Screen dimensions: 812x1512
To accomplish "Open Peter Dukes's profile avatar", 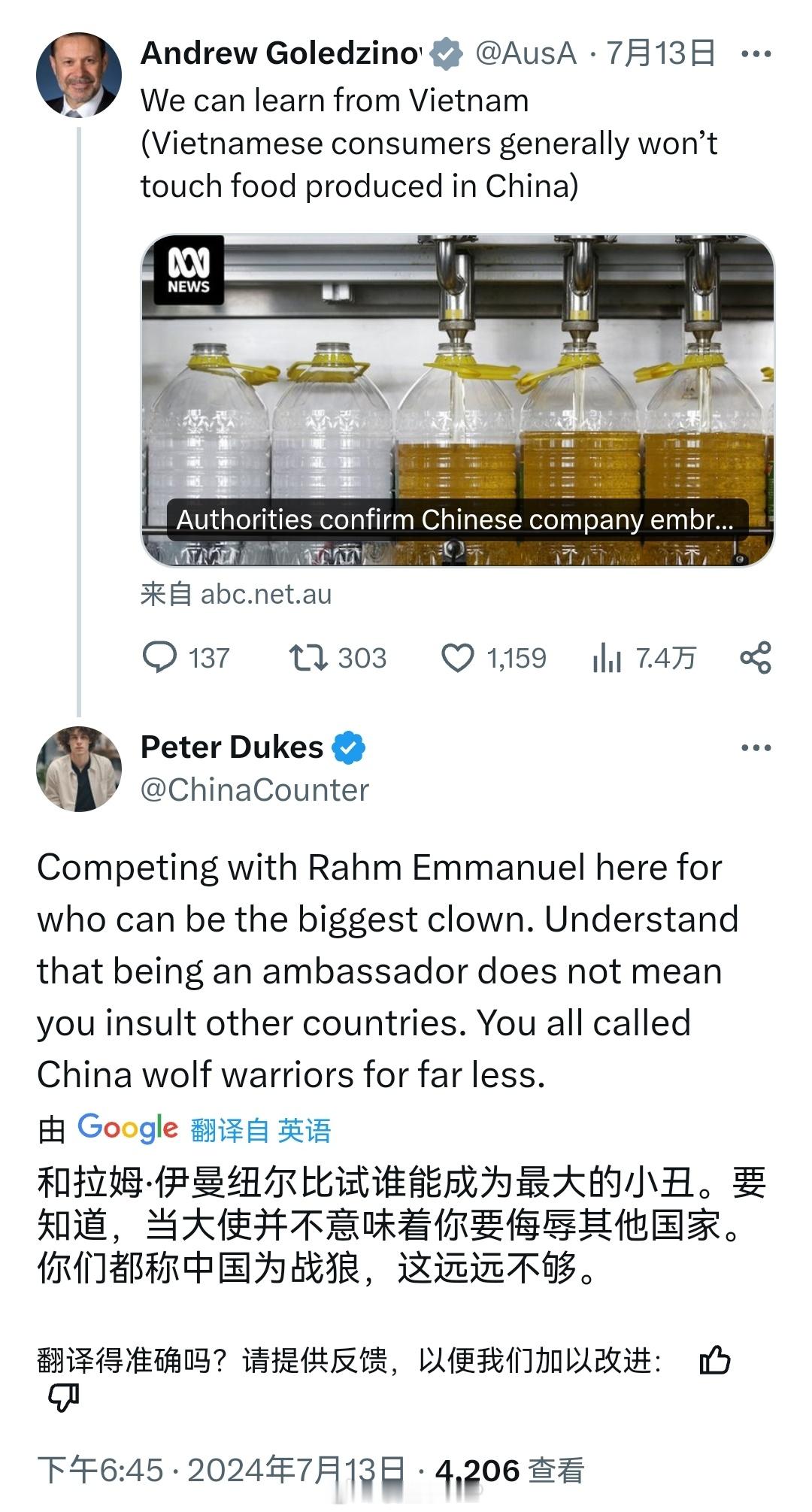I will 79,768.
